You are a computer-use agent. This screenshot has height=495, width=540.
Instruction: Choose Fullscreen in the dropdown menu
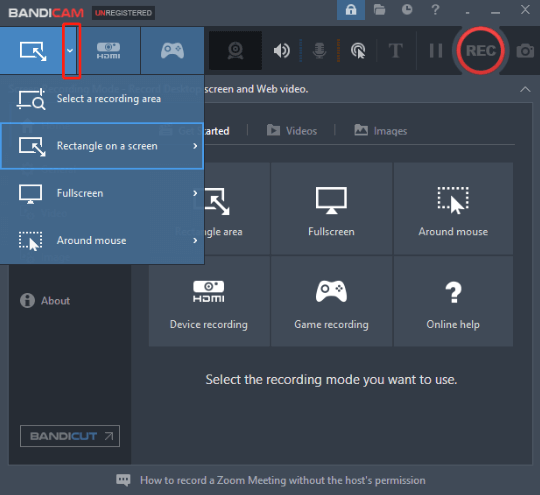tap(102, 193)
